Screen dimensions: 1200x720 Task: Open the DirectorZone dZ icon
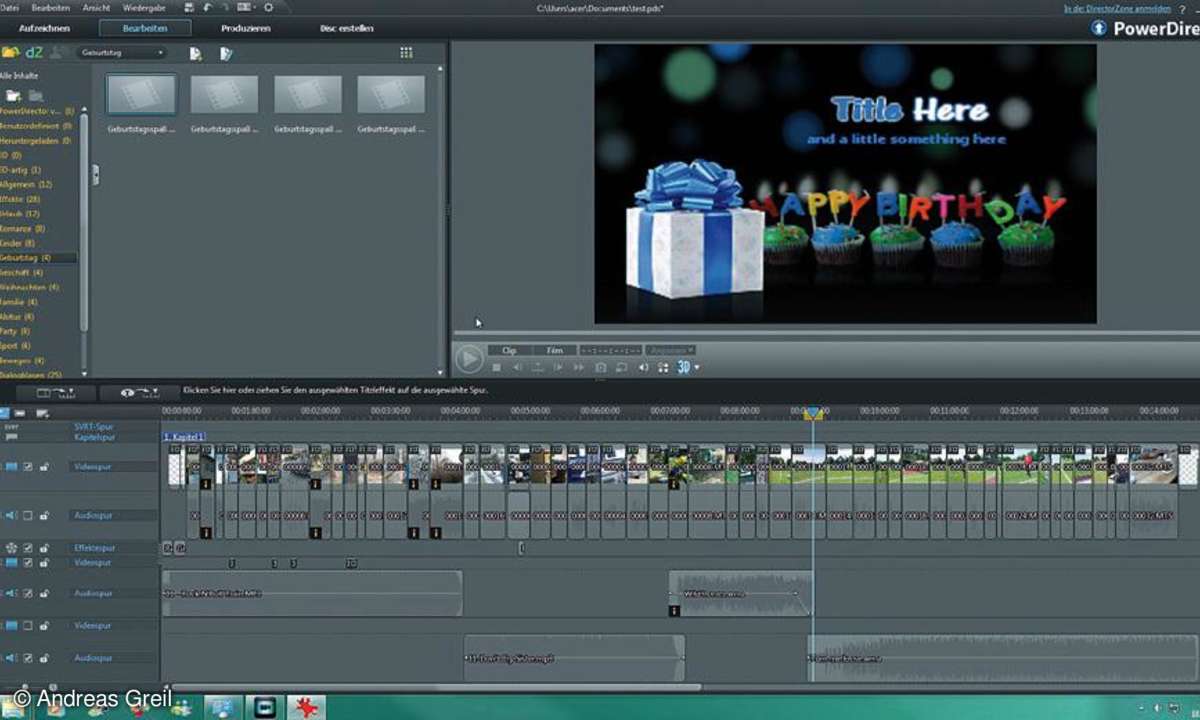(35, 52)
